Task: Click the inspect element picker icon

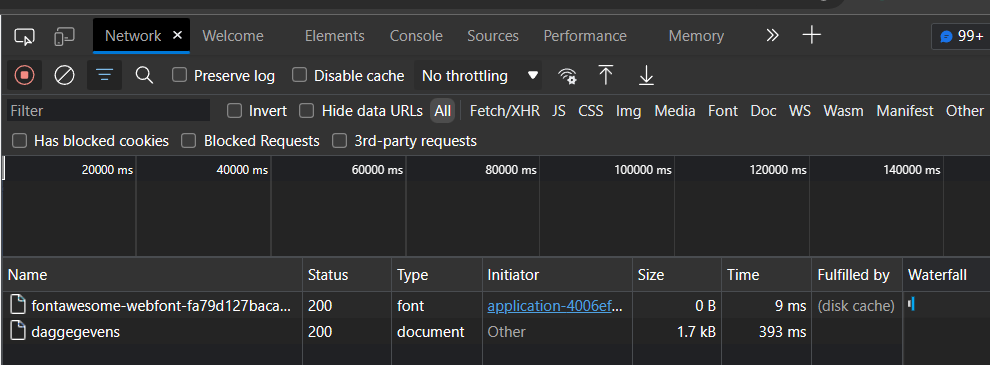Action: [x=24, y=37]
